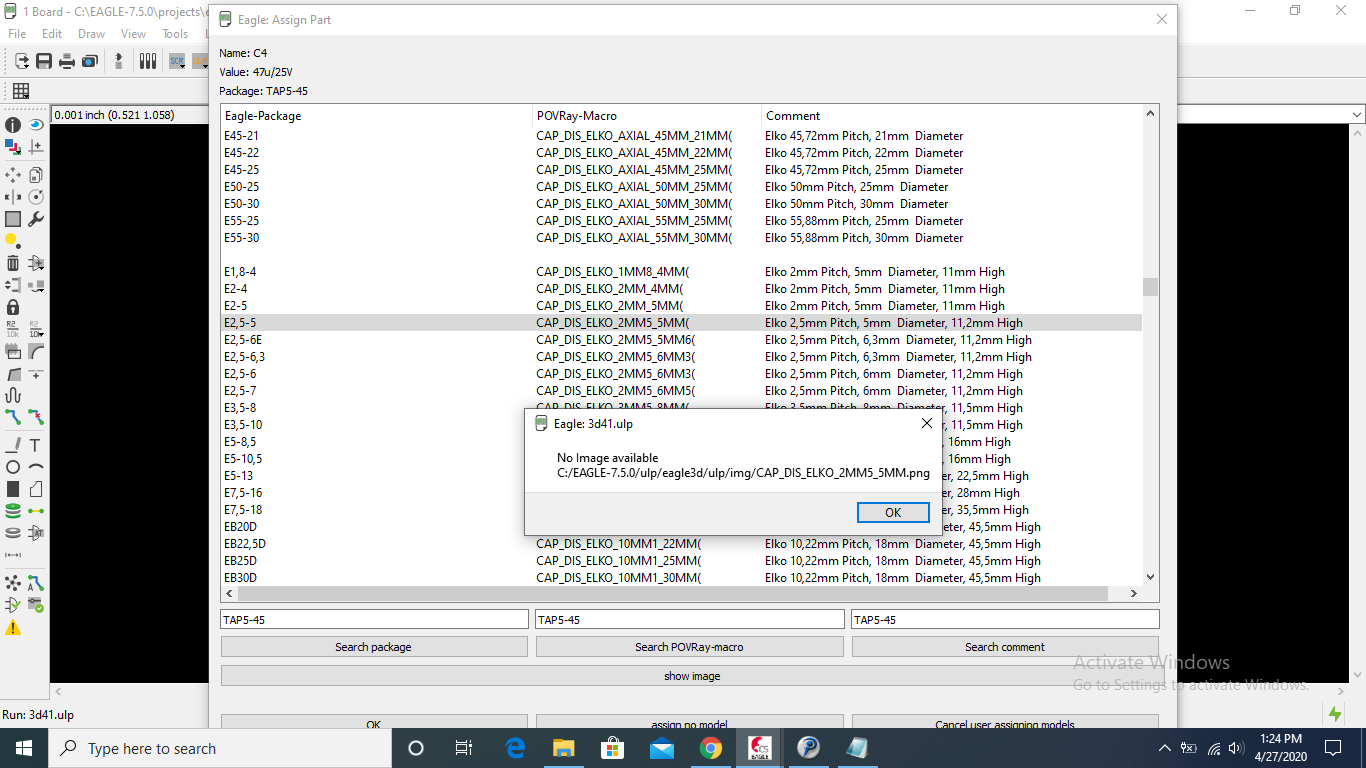
Task: Click the package list's vertical scrollbar down arrow
Action: click(x=1150, y=577)
